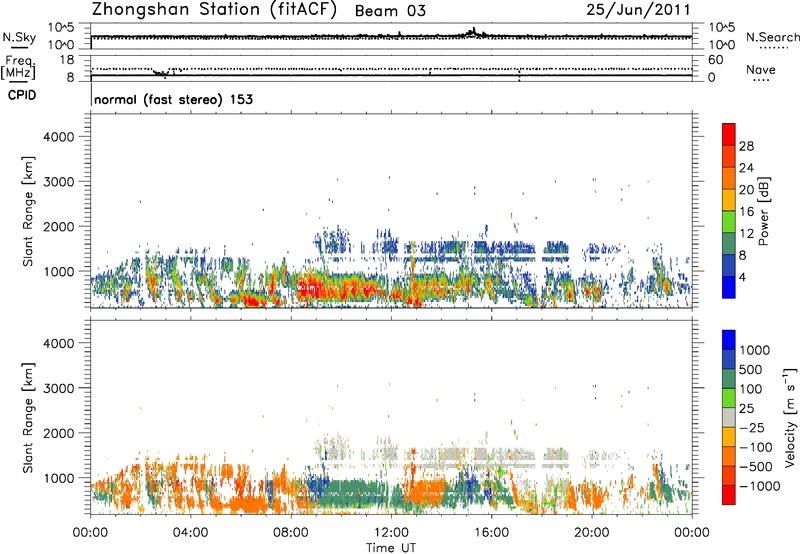This screenshot has height=554, width=800.
Task: Click the 'N.Search' legend label
Action: (x=773, y=37)
